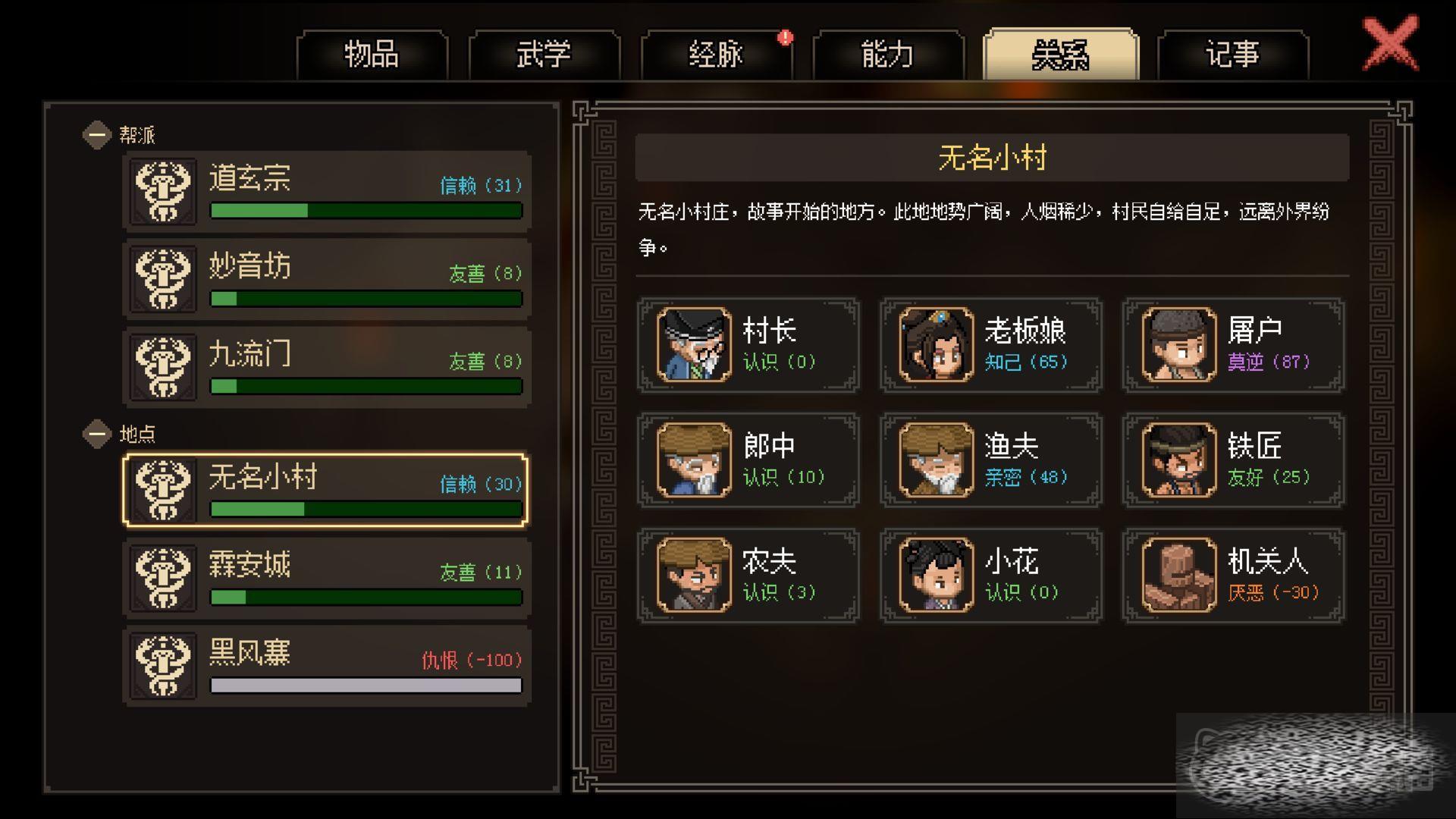Click the 道玄宗 faction emblem
The width and height of the screenshot is (1456, 819).
coord(163,191)
